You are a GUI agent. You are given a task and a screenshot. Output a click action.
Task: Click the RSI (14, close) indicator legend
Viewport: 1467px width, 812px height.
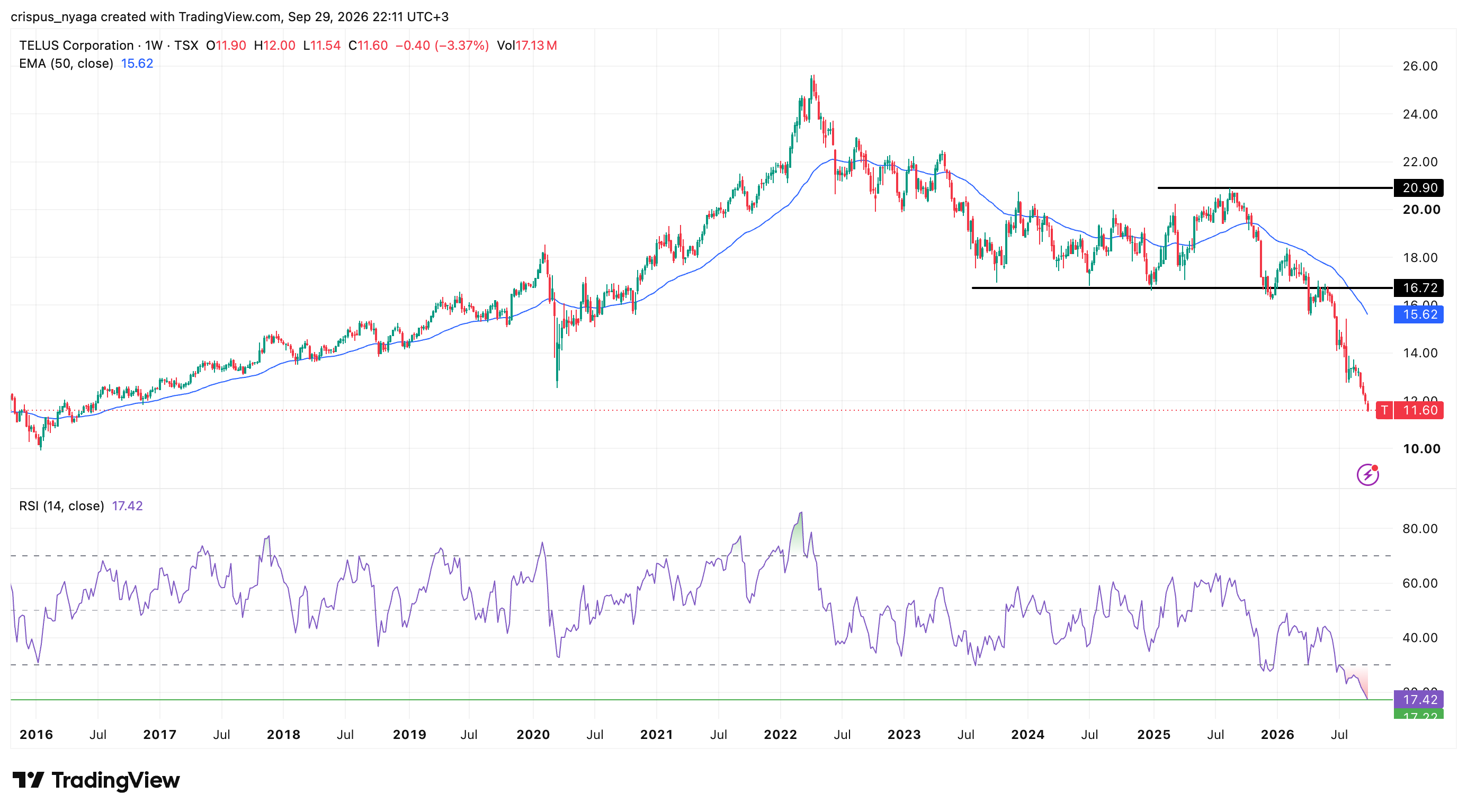61,506
